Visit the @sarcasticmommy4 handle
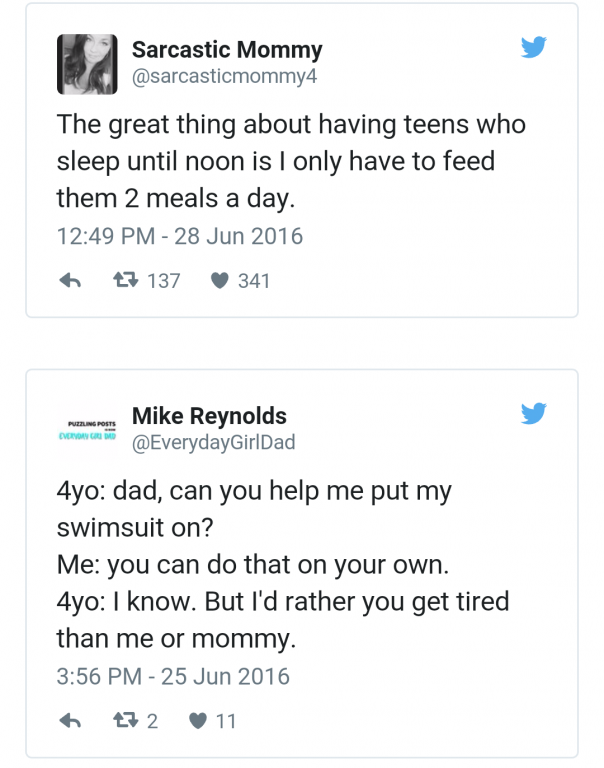Screen dimensions: 604x768 [x=224, y=76]
